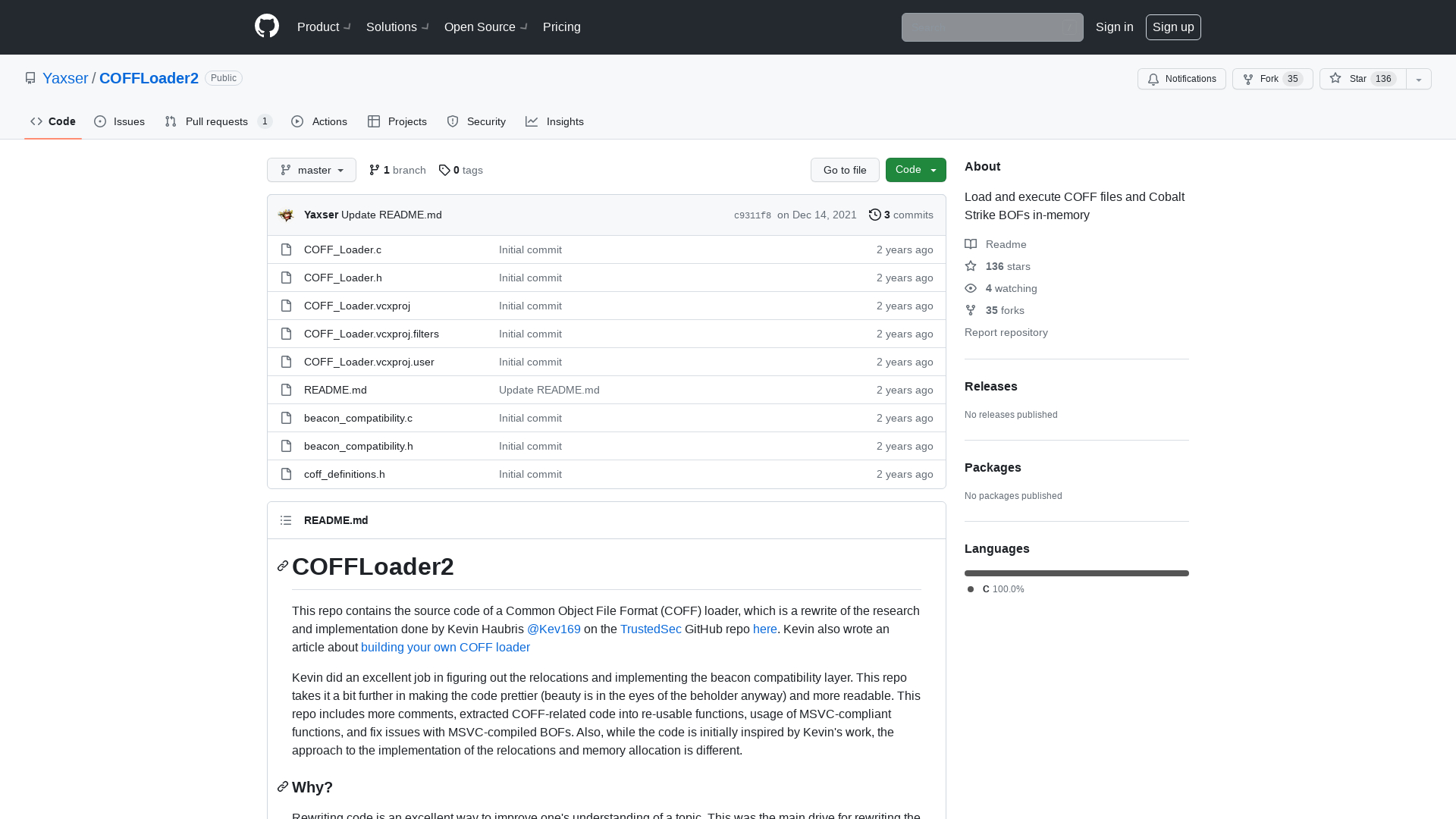Click the file icon for README.md row
Image resolution: width=1456 pixels, height=819 pixels.
286,390
